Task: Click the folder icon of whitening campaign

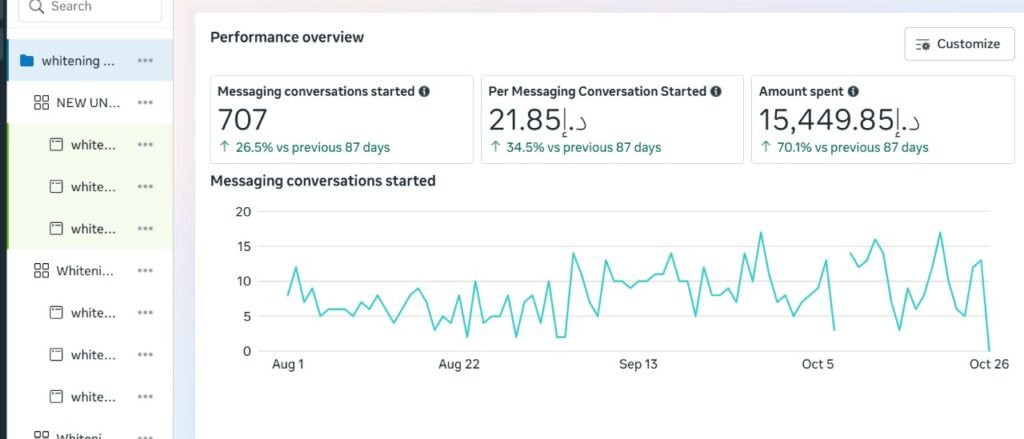Action: coord(27,61)
